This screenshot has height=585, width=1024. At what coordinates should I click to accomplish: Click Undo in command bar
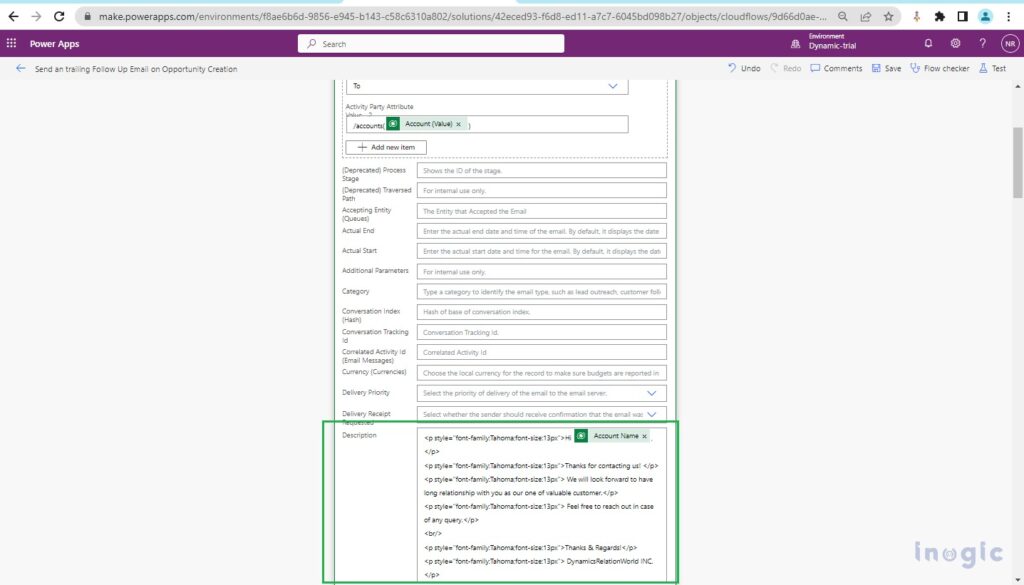744,68
